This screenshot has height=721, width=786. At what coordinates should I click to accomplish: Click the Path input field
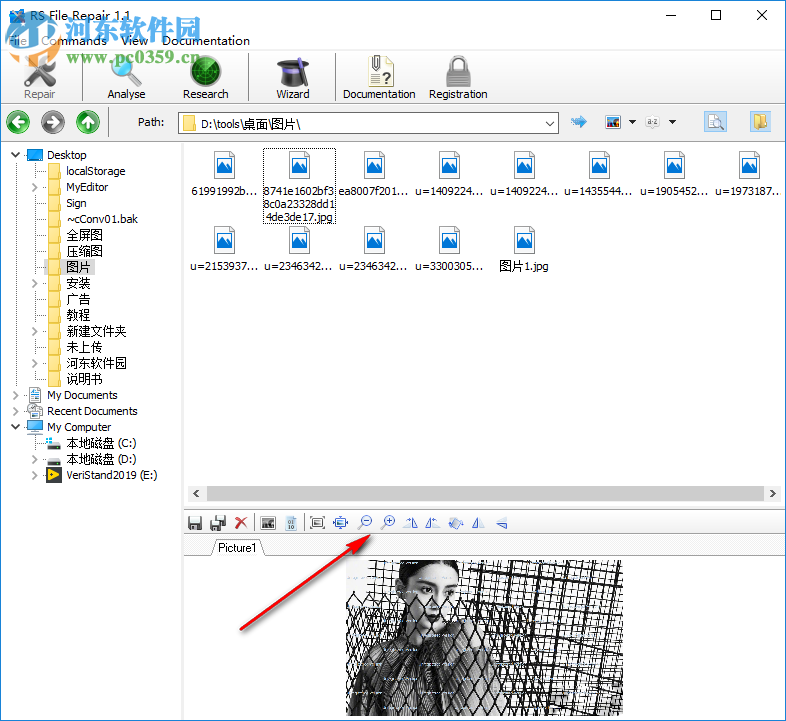click(368, 123)
